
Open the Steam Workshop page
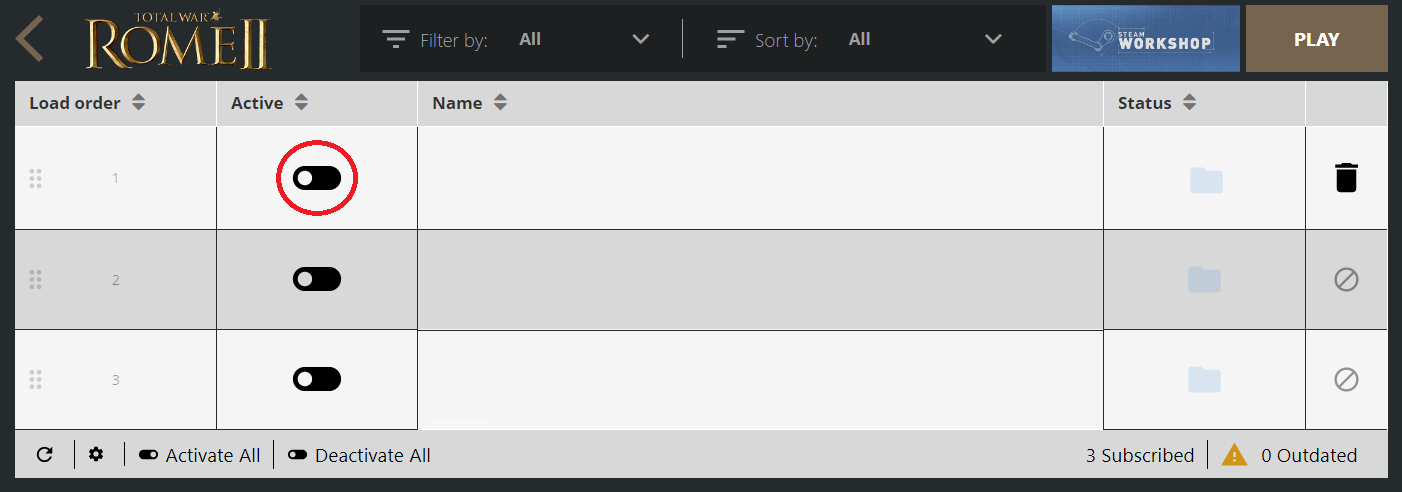pos(1145,39)
